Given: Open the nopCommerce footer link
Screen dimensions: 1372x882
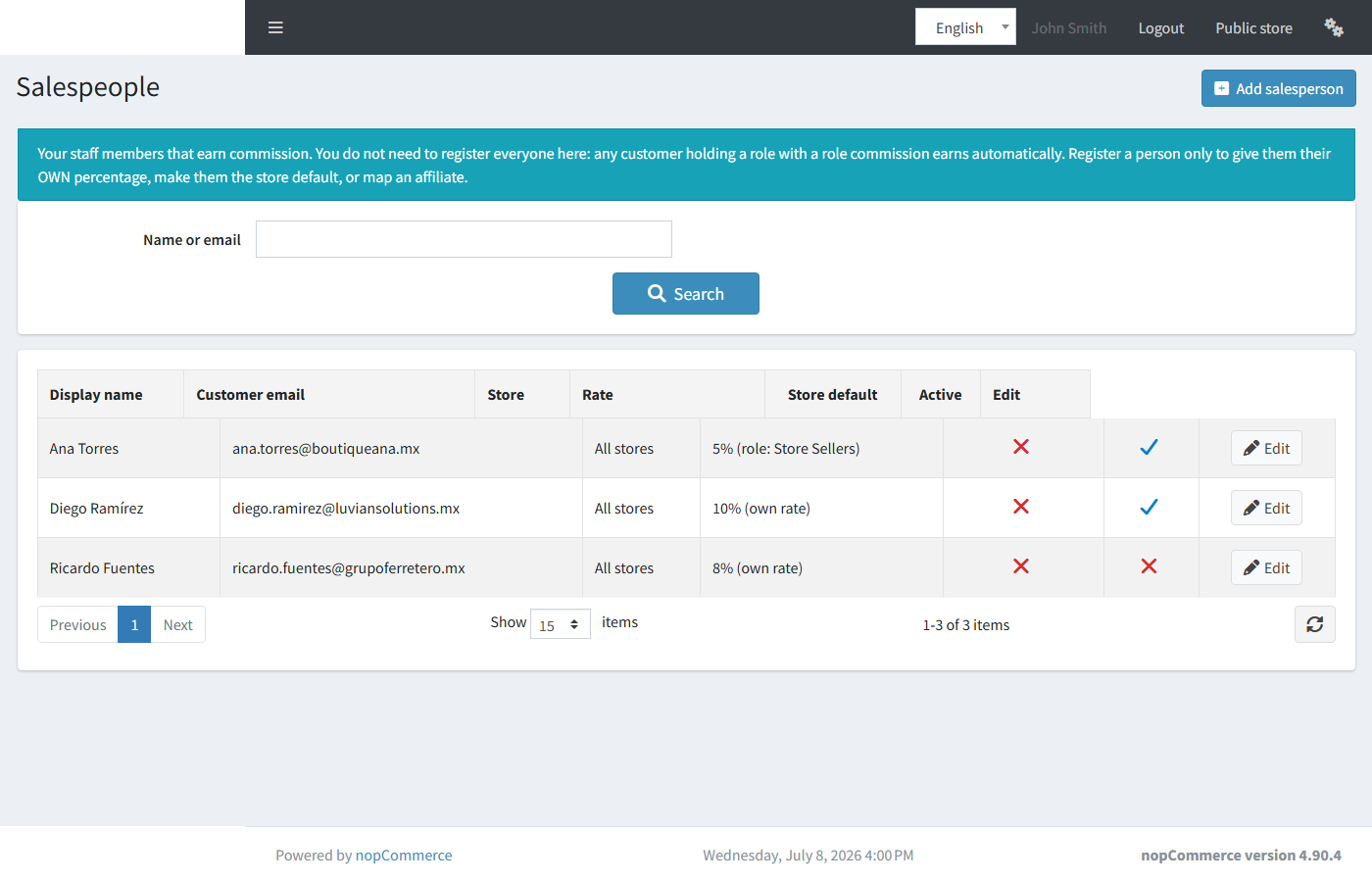Looking at the screenshot, I should pos(404,856).
